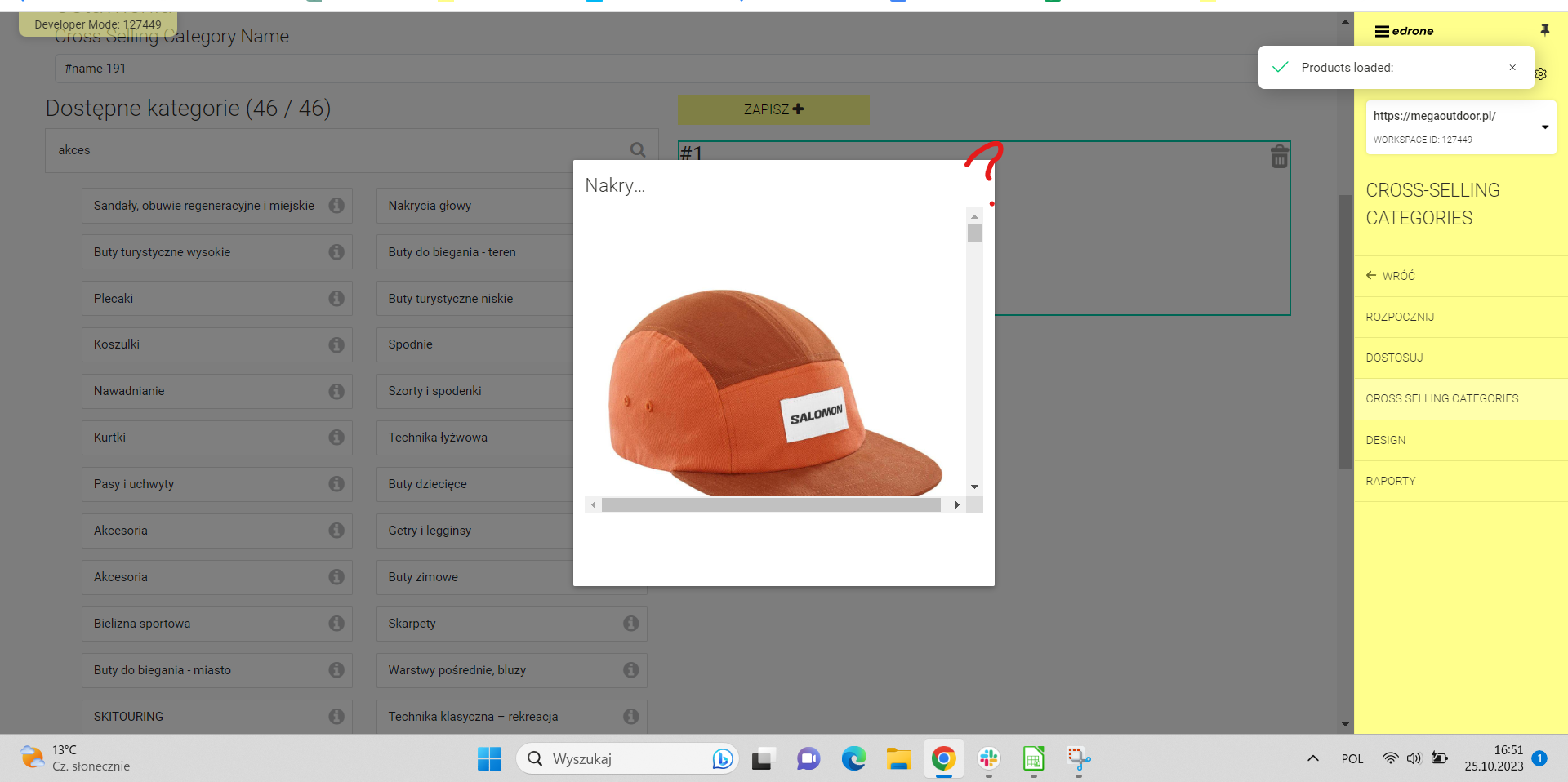Select the Buty dziecięce category
Image resolution: width=1568 pixels, height=782 pixels.
(475, 484)
